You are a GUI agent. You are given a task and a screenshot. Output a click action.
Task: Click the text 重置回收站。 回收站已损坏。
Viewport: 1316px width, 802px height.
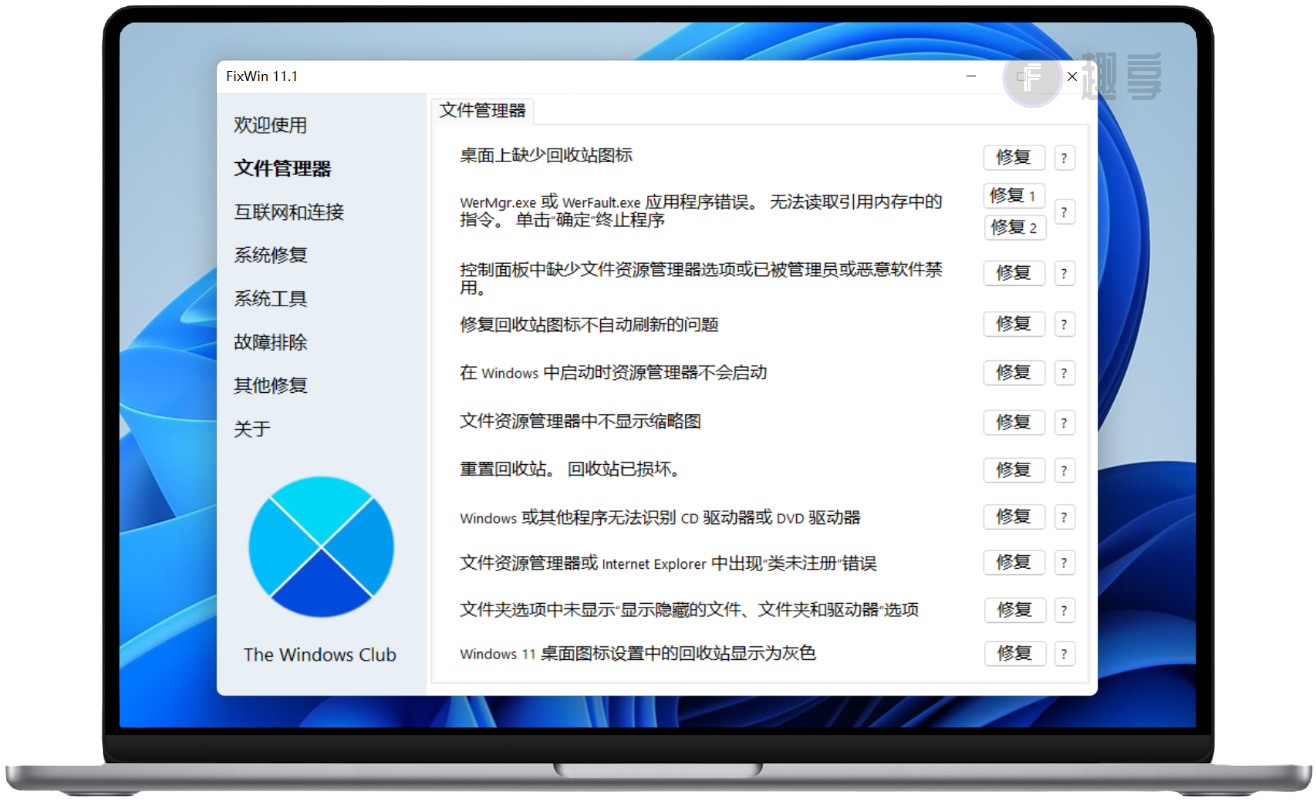coord(570,469)
